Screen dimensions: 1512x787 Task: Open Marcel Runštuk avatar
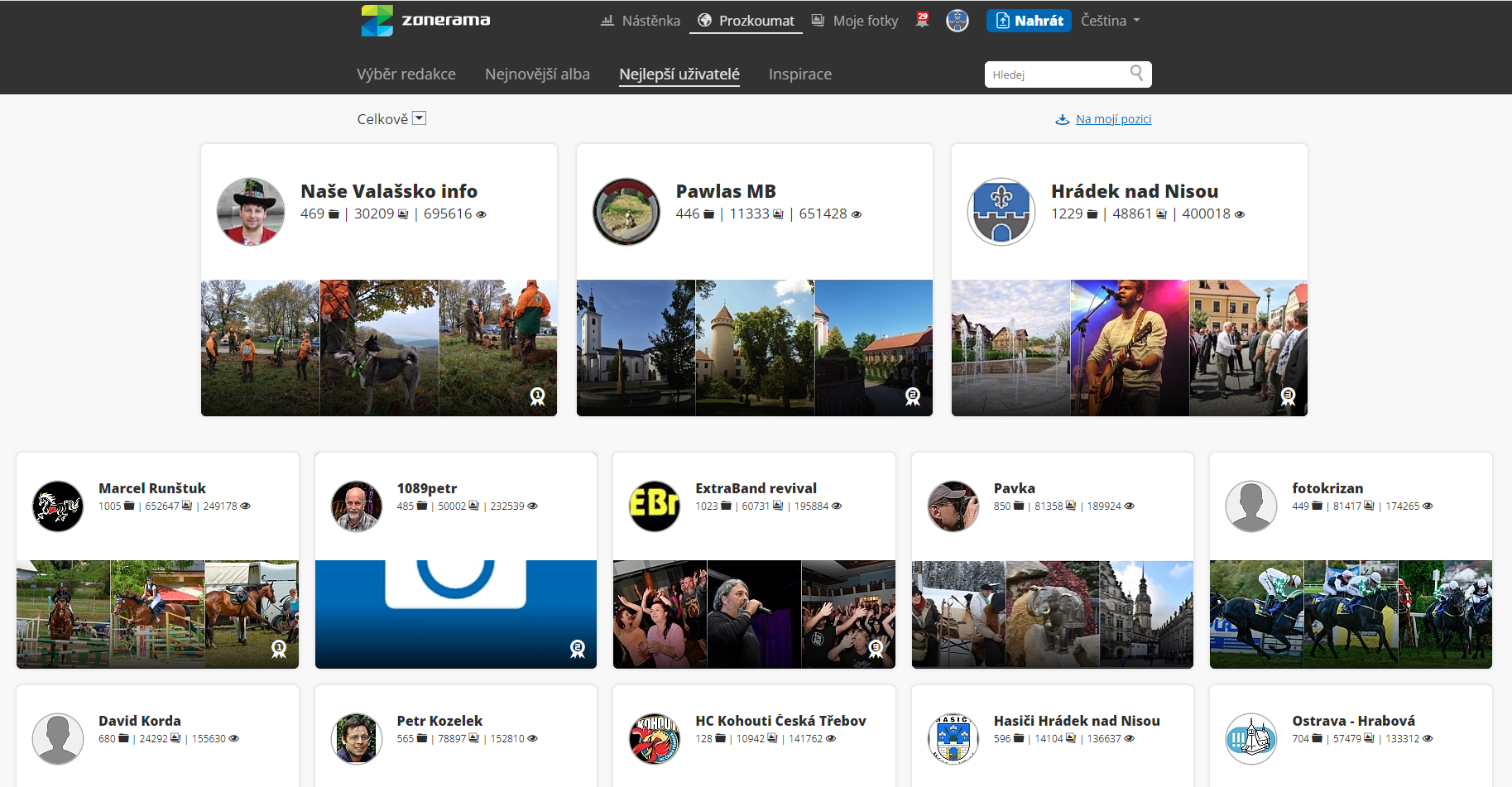58,506
